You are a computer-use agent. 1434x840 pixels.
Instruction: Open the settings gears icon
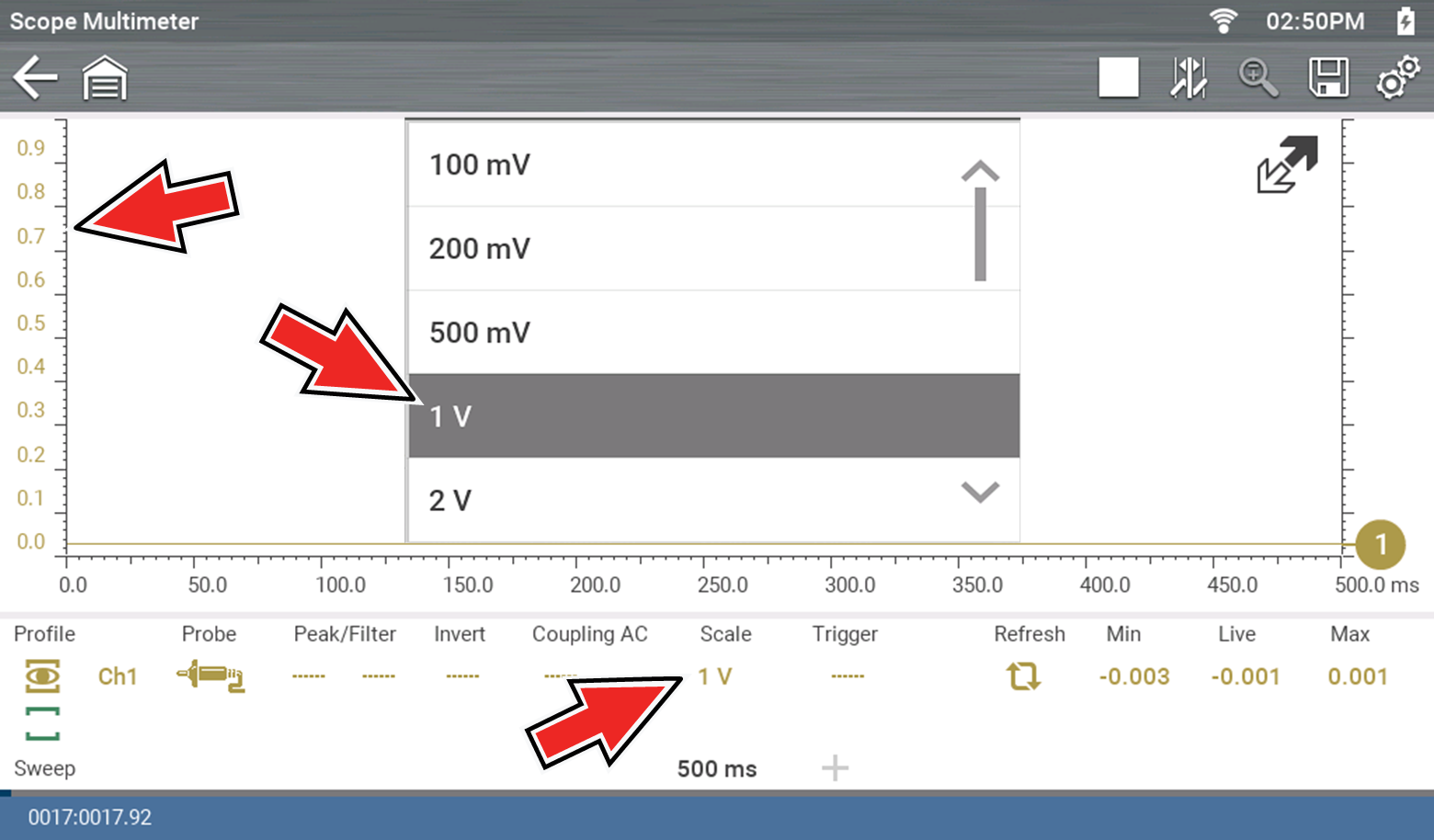tap(1397, 78)
